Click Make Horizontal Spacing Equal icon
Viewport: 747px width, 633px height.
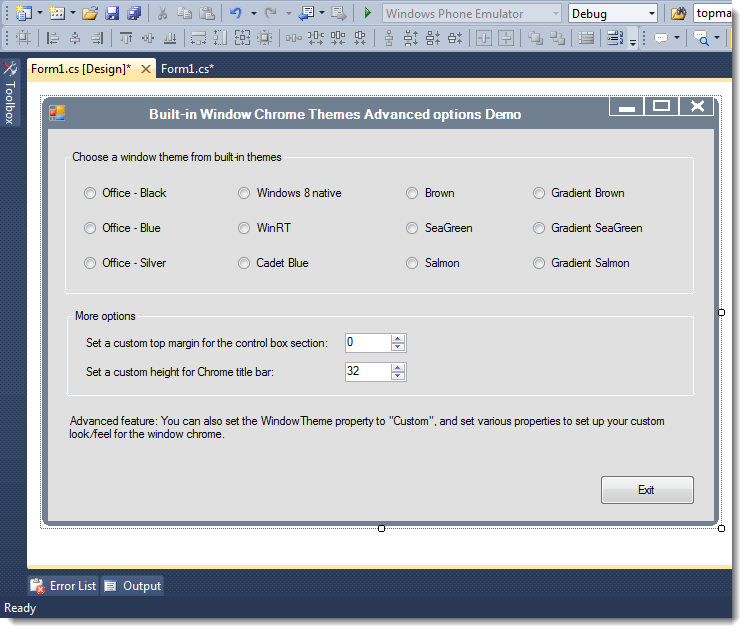294,37
